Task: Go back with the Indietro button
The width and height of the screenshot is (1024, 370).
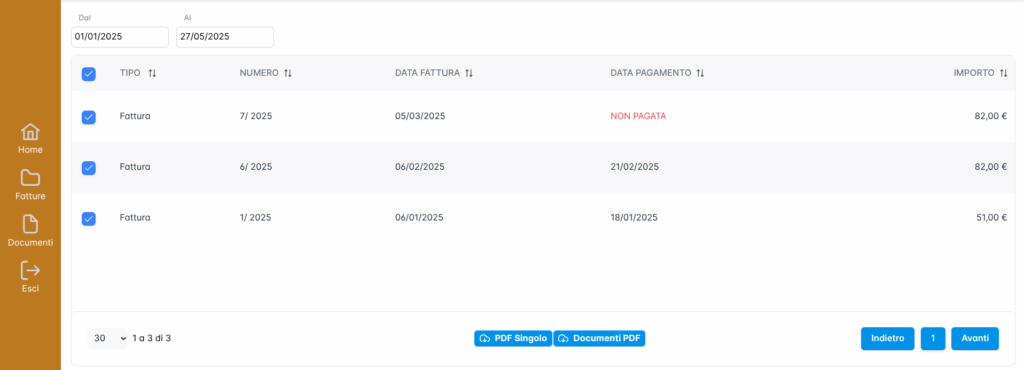Action: 888,339
